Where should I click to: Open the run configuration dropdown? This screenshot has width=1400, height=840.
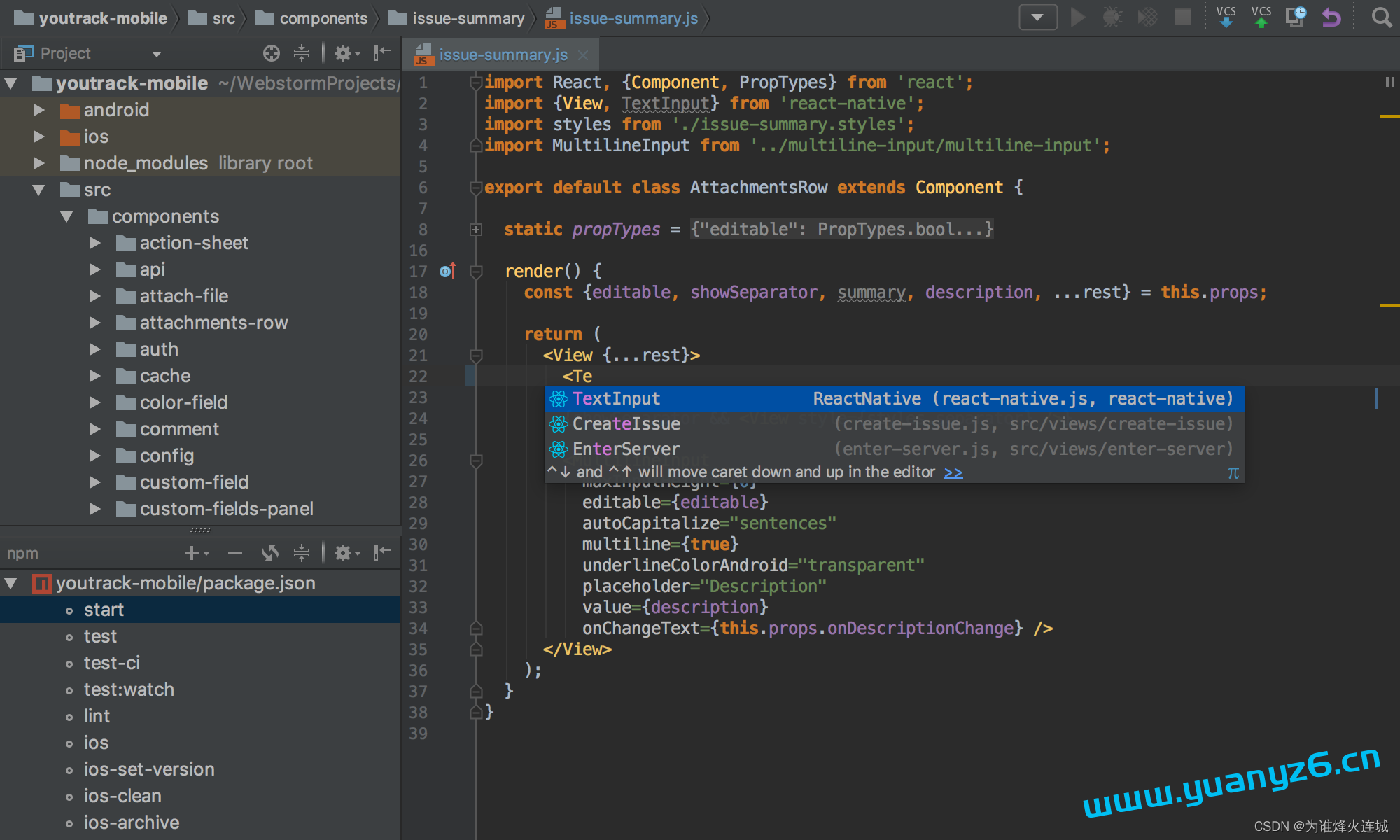(1038, 17)
